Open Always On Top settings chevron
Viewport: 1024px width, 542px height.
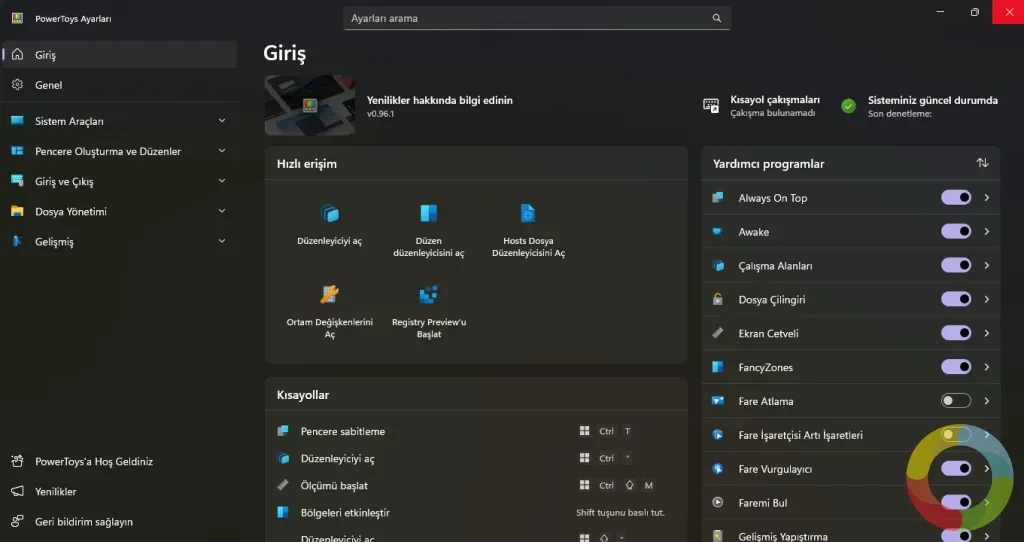click(986, 197)
